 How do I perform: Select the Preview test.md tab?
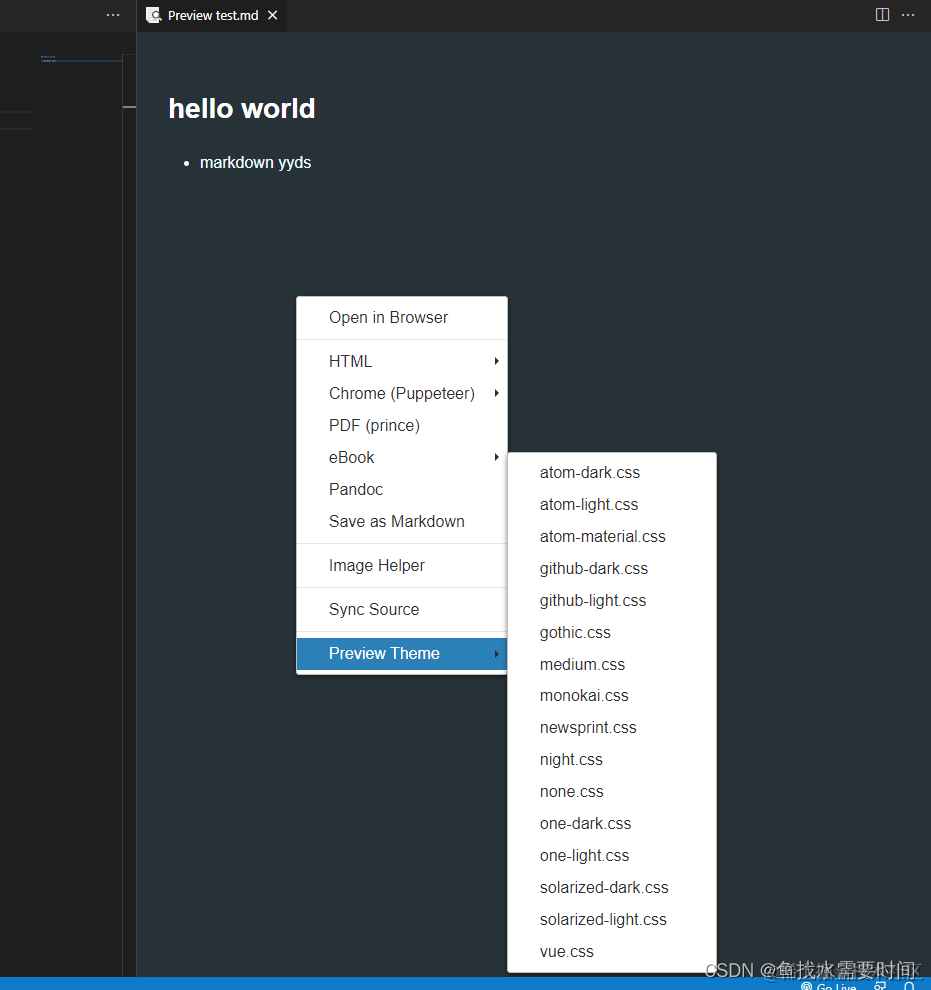click(x=211, y=15)
